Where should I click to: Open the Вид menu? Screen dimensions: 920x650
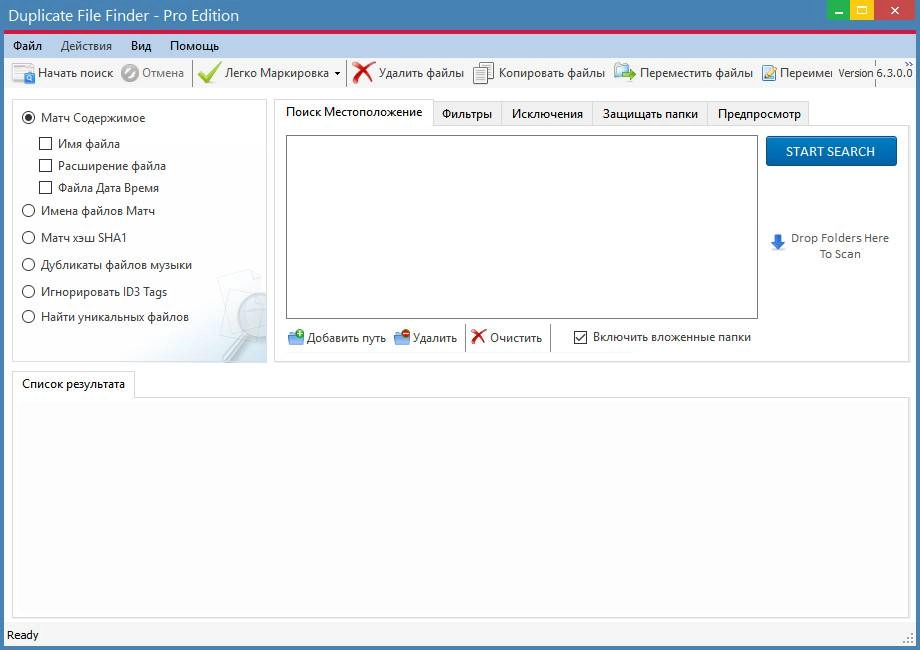(x=141, y=46)
